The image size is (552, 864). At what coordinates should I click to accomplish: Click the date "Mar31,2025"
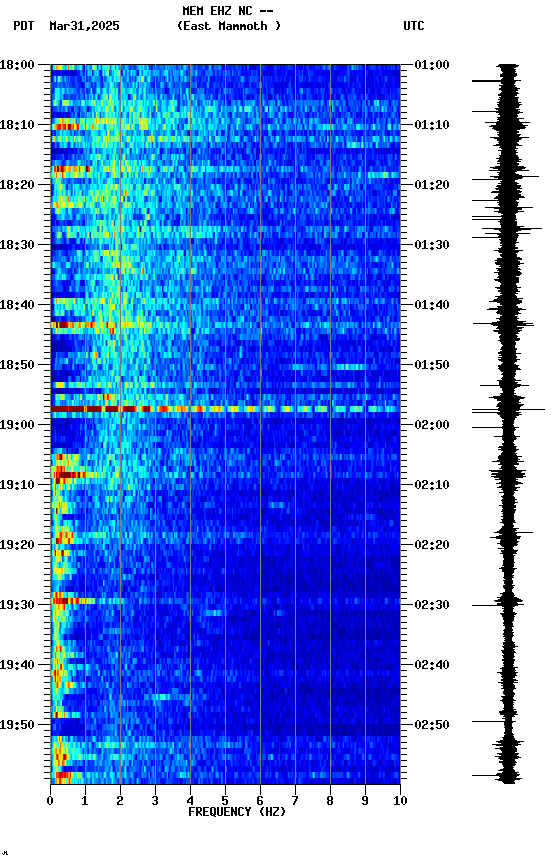(x=84, y=26)
